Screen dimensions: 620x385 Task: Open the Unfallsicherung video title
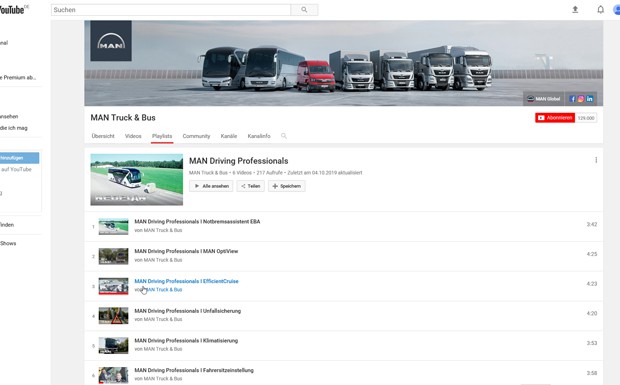[x=187, y=311]
